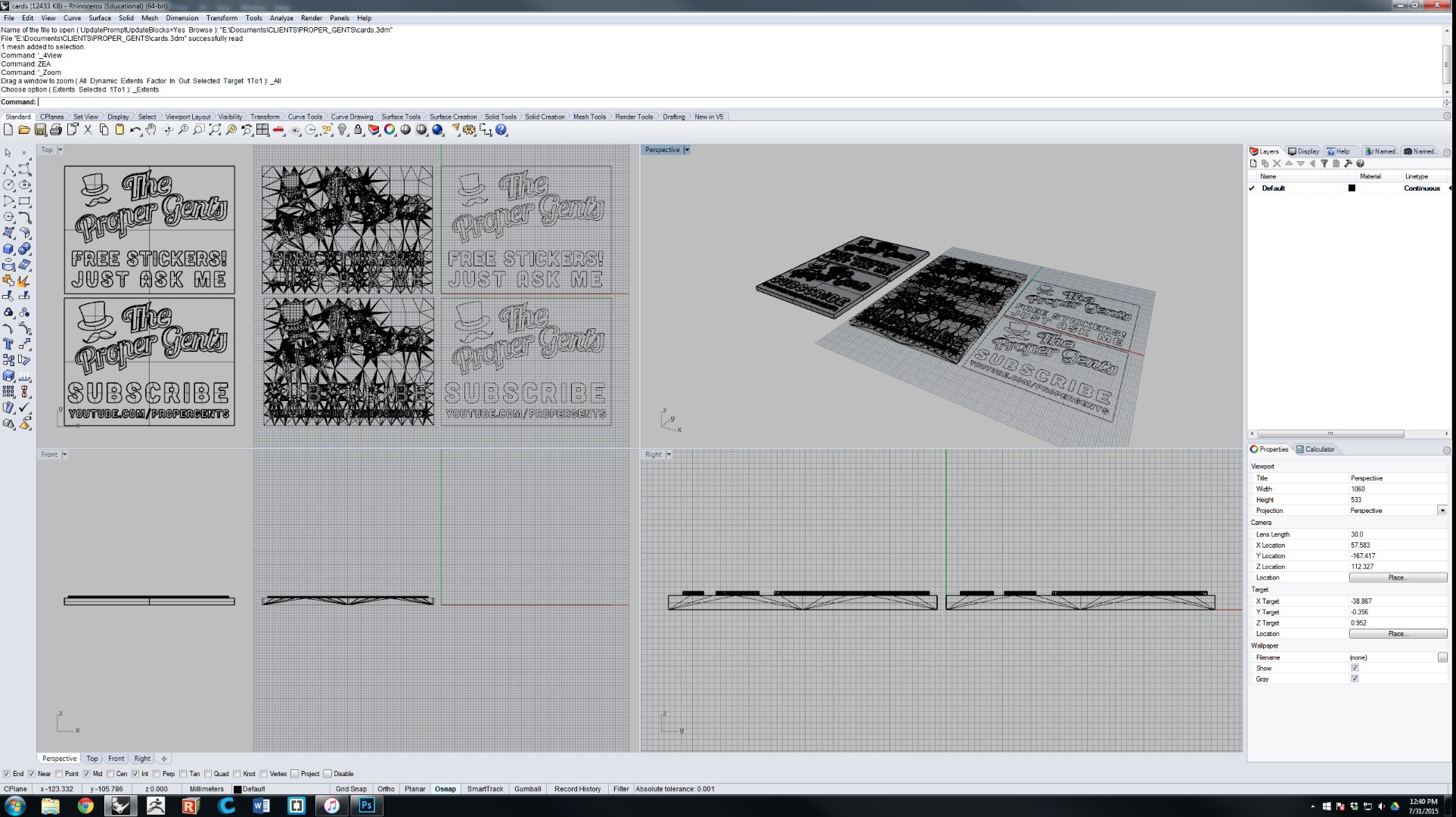Add a viewport tab with plus icon

tap(163, 759)
